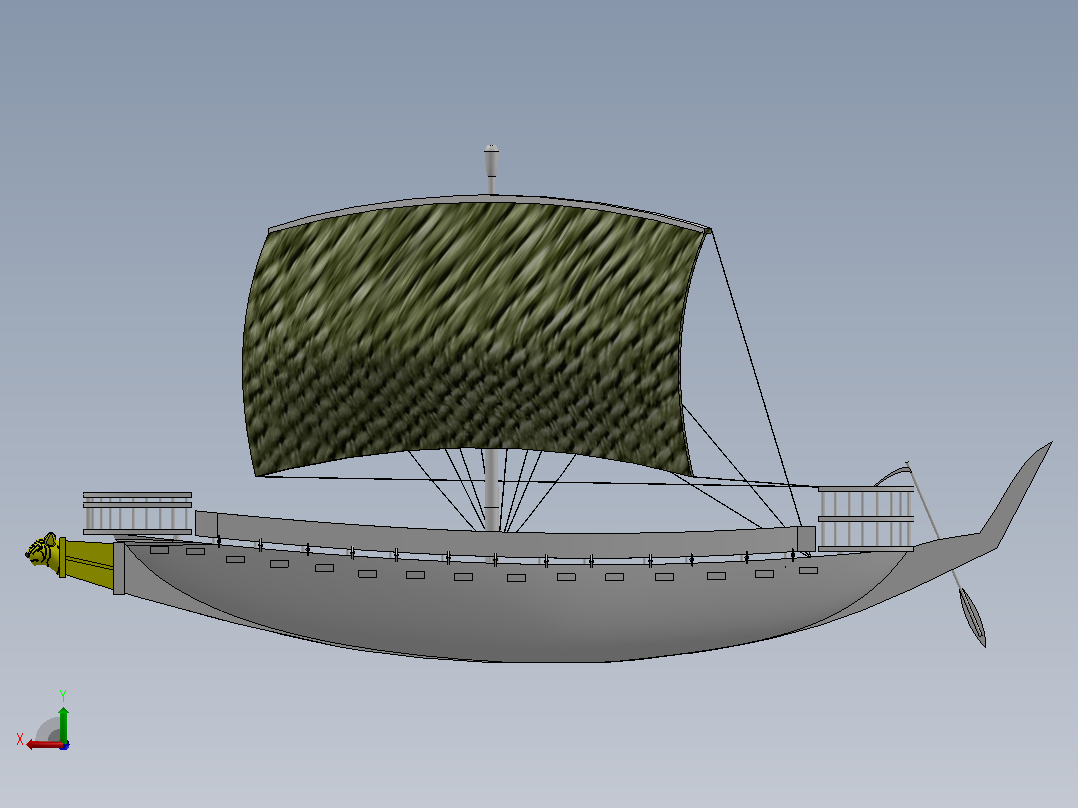The height and width of the screenshot is (808, 1078).
Task: Select the mast section below the sail
Action: pos(491,490)
